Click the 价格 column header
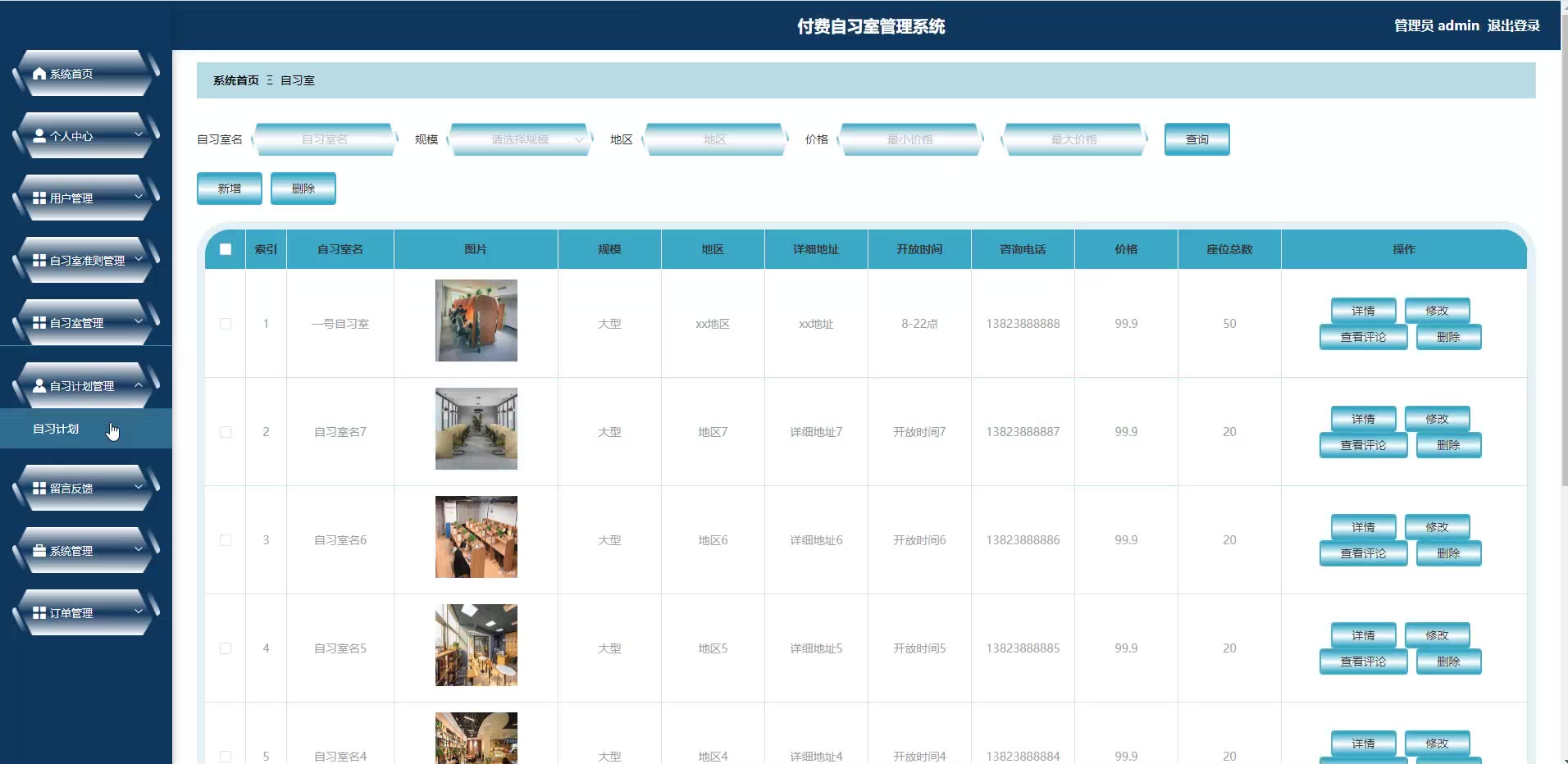 1126,249
